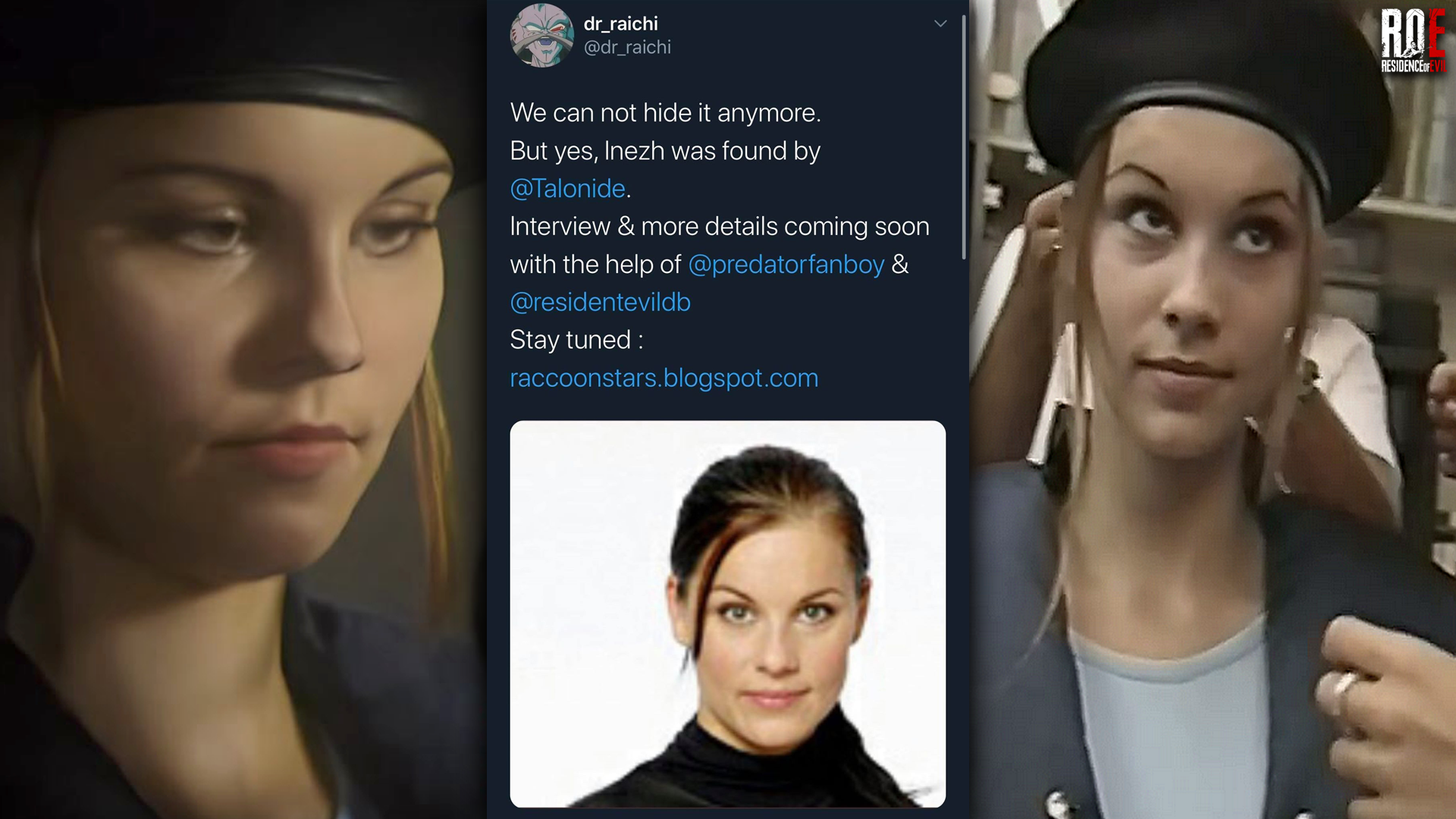Click the tweet scrollbar thumb

pyautogui.click(x=964, y=136)
